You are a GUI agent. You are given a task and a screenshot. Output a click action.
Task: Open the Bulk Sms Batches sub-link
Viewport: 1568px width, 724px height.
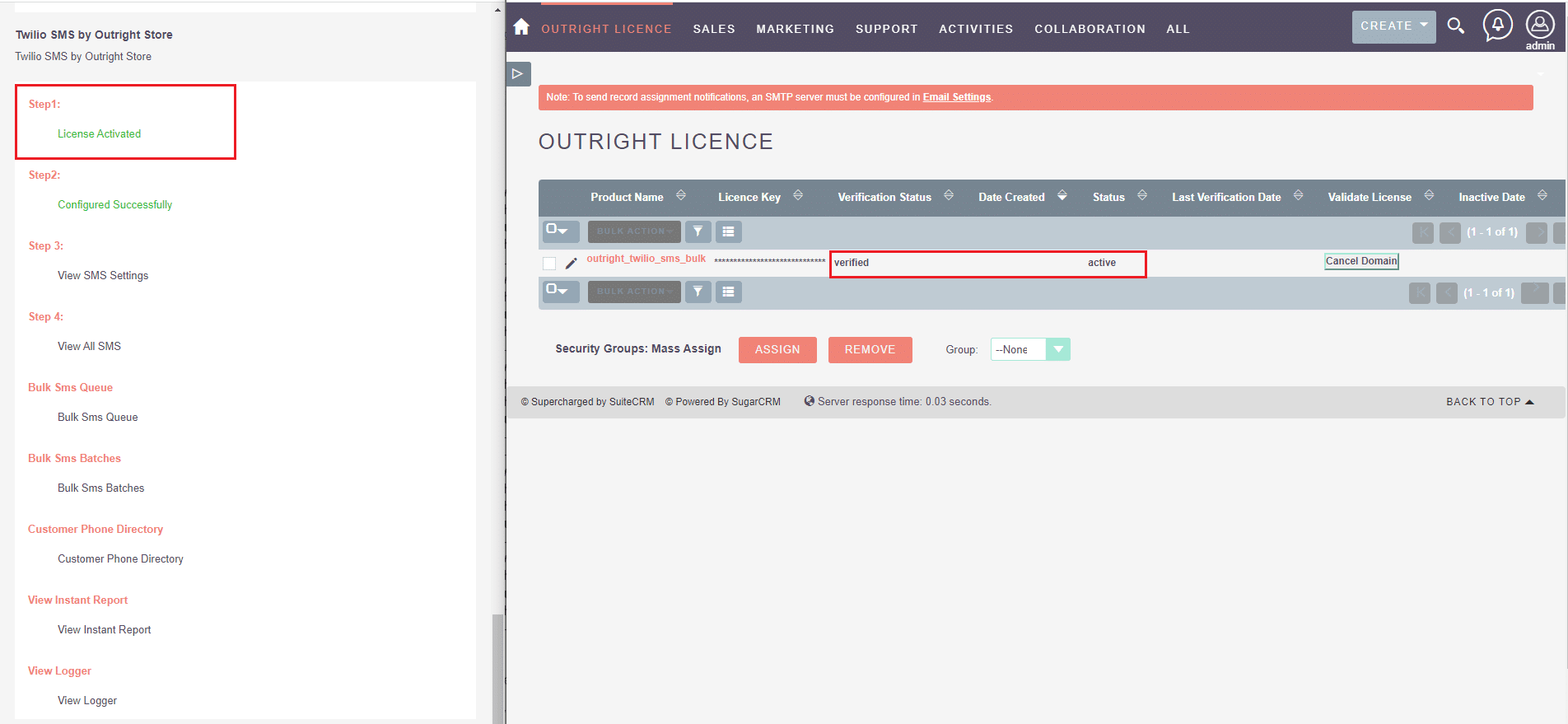click(100, 488)
